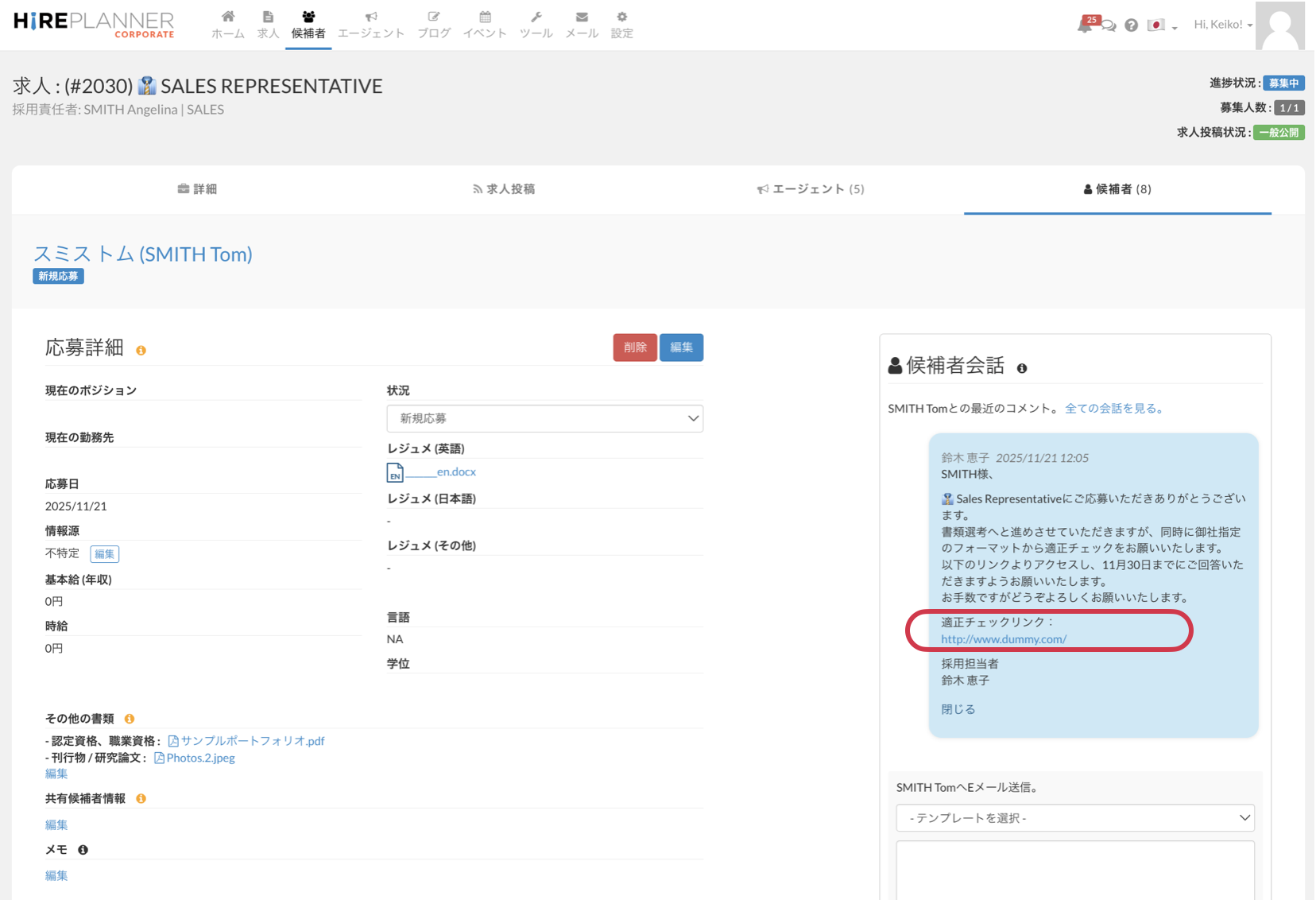This screenshot has width=1316, height=900.
Task: Click the info icon beside 候補者会話
Action: point(1022,368)
